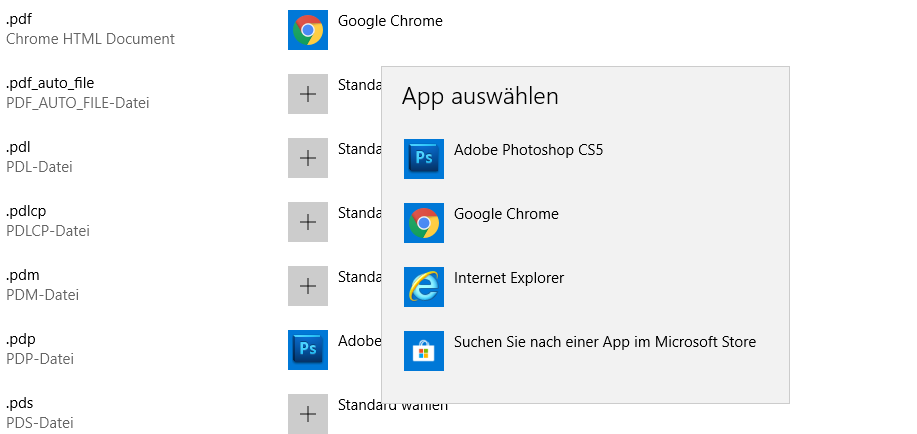Click the Photoshop icon for .pdp

pos(308,350)
